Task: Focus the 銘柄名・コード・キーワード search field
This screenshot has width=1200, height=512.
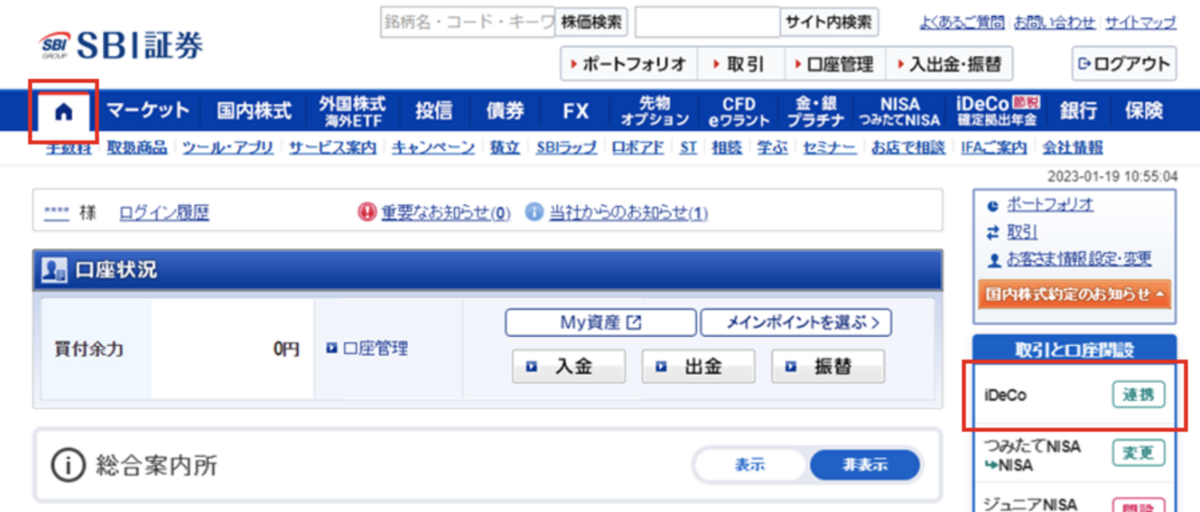Action: pos(467,21)
